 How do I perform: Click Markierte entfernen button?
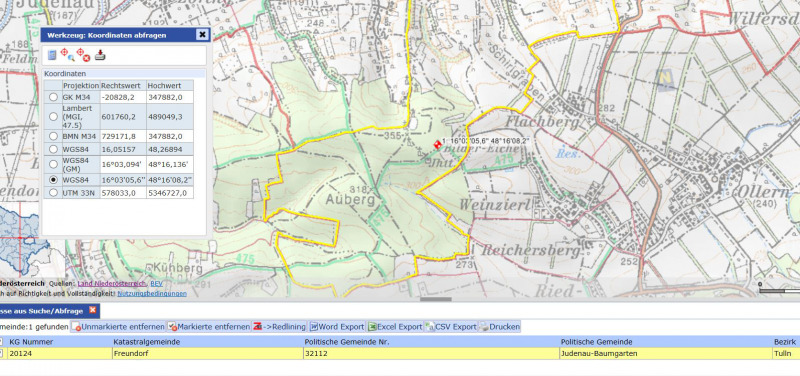(x=209, y=327)
